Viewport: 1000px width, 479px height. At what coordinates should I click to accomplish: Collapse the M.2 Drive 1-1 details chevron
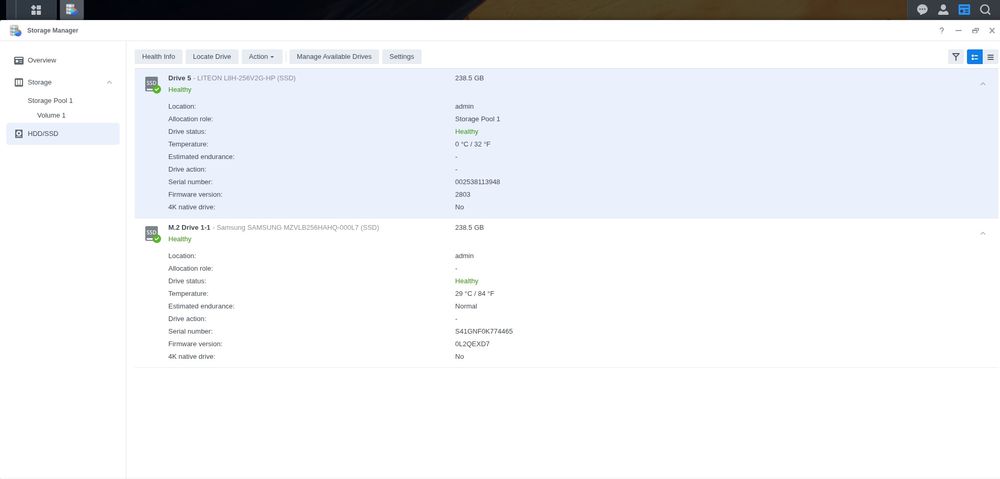pos(983,233)
